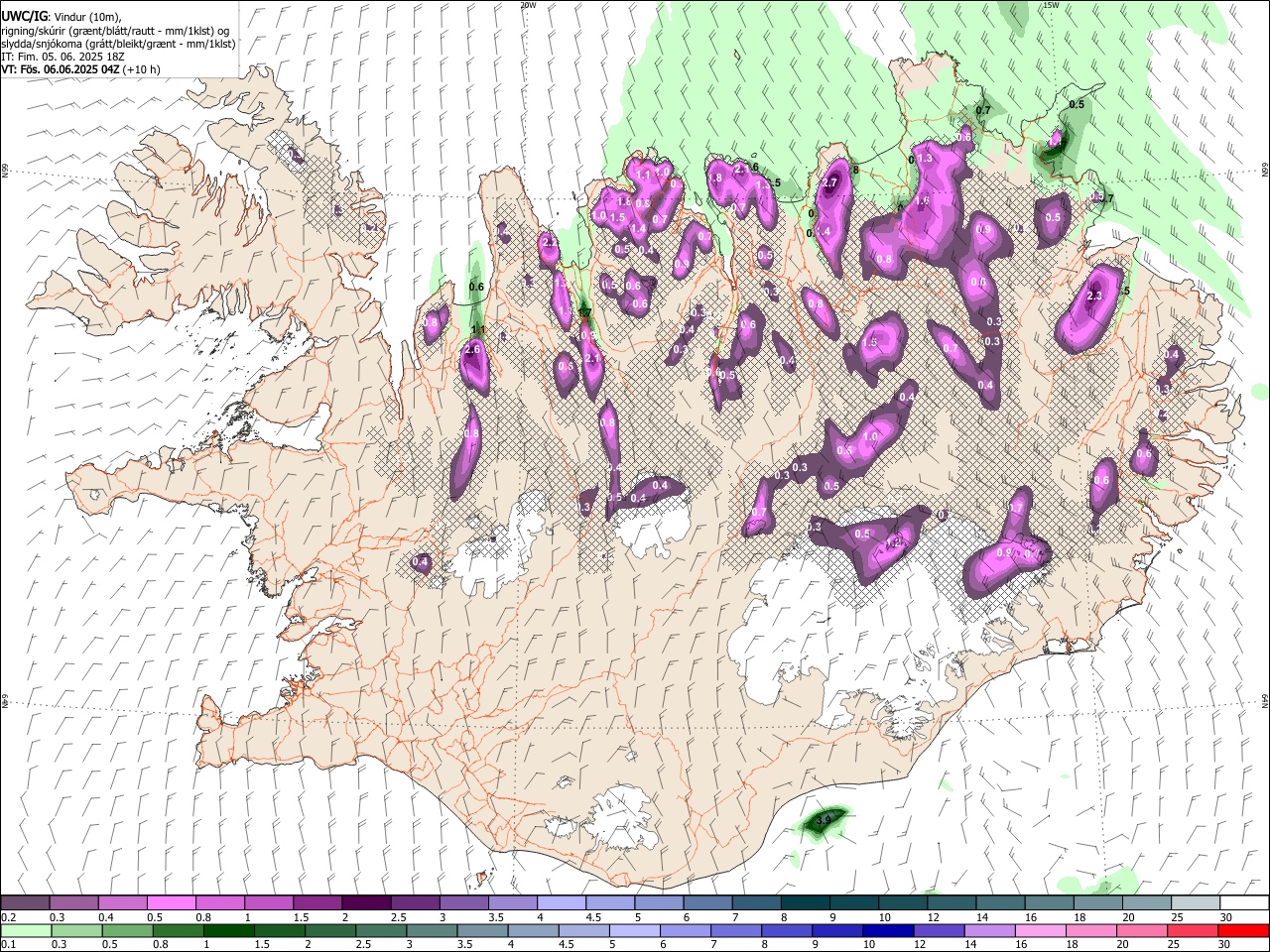
Task: Pick the bottom-row swatch between 25 and 30
Action: (x=1192, y=931)
